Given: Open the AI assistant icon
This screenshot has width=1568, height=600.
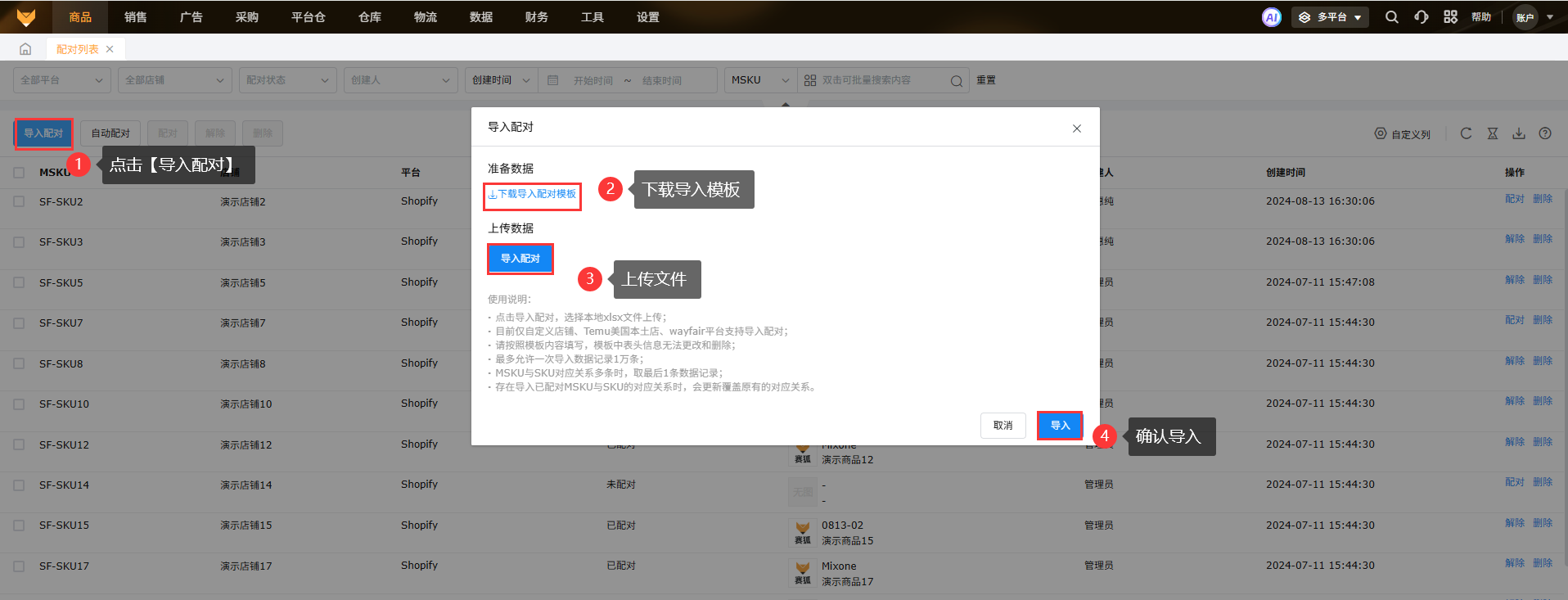Looking at the screenshot, I should [1271, 17].
